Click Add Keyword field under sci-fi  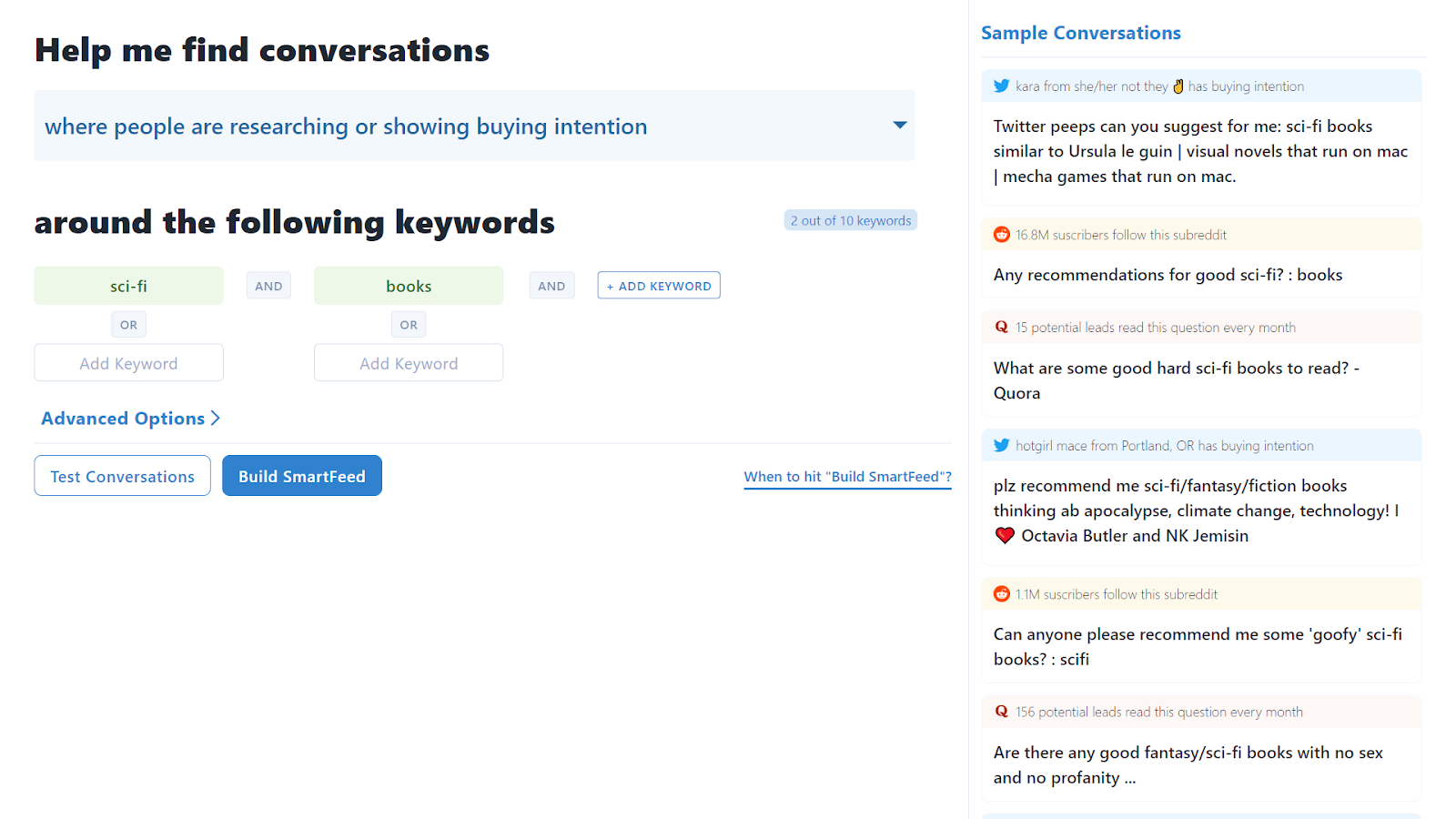(128, 363)
